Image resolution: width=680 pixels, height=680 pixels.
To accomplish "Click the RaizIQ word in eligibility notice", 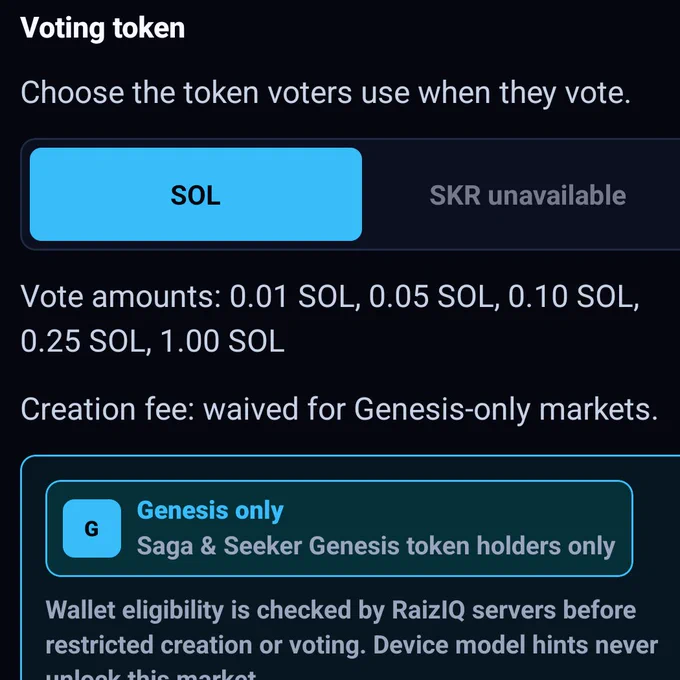I will [x=428, y=610].
